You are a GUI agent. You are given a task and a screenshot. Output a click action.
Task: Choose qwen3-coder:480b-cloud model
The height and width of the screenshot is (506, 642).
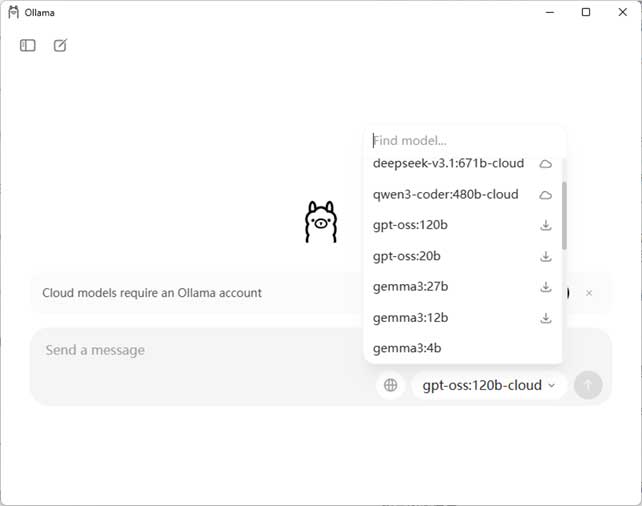coord(463,194)
